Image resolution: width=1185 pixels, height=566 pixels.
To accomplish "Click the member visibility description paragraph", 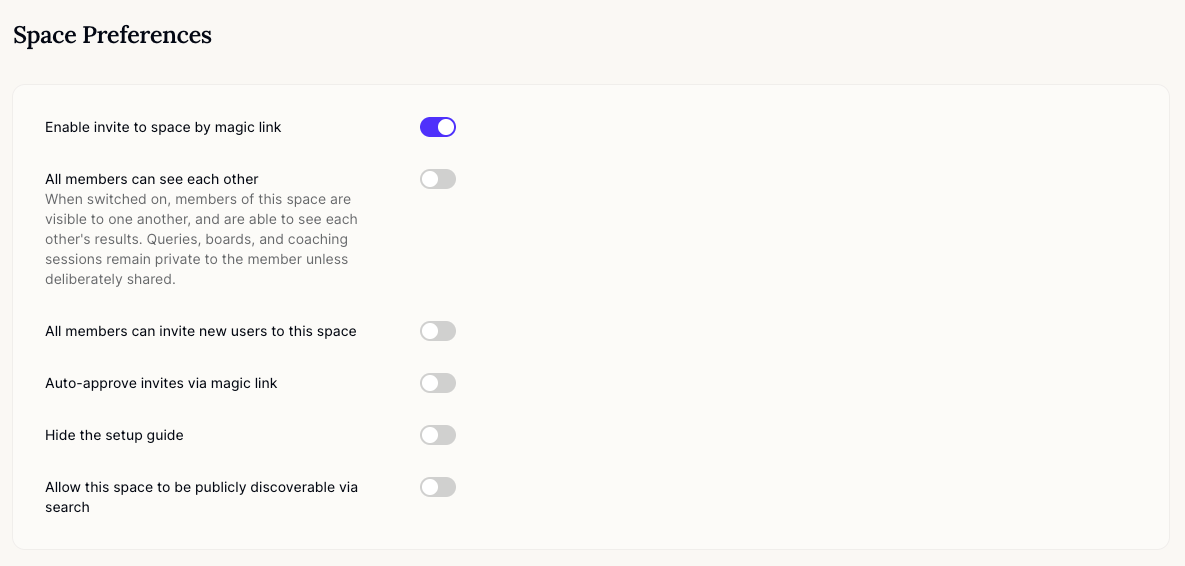I will pos(201,239).
